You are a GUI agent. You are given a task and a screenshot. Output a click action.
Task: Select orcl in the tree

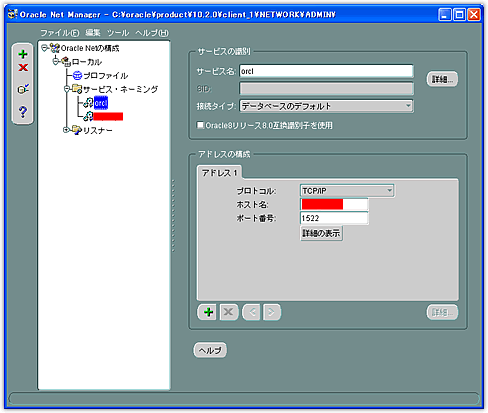click(x=101, y=103)
